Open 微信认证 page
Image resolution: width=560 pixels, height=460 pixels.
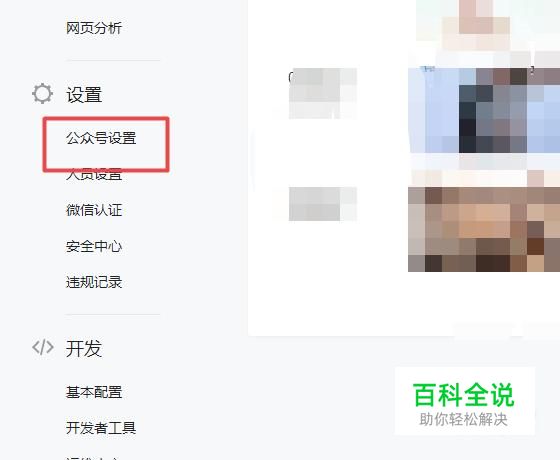(94, 210)
